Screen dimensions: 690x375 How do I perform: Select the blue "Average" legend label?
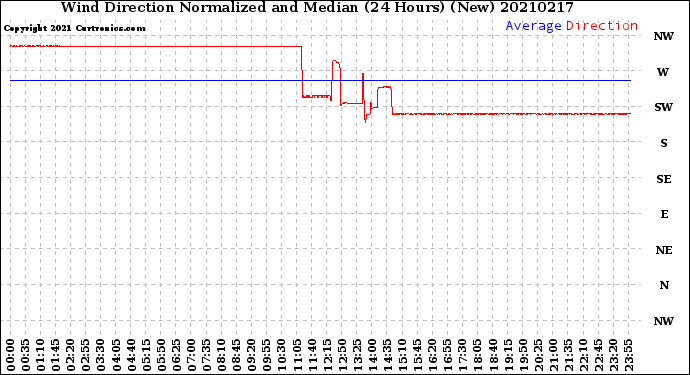pyautogui.click(x=533, y=26)
